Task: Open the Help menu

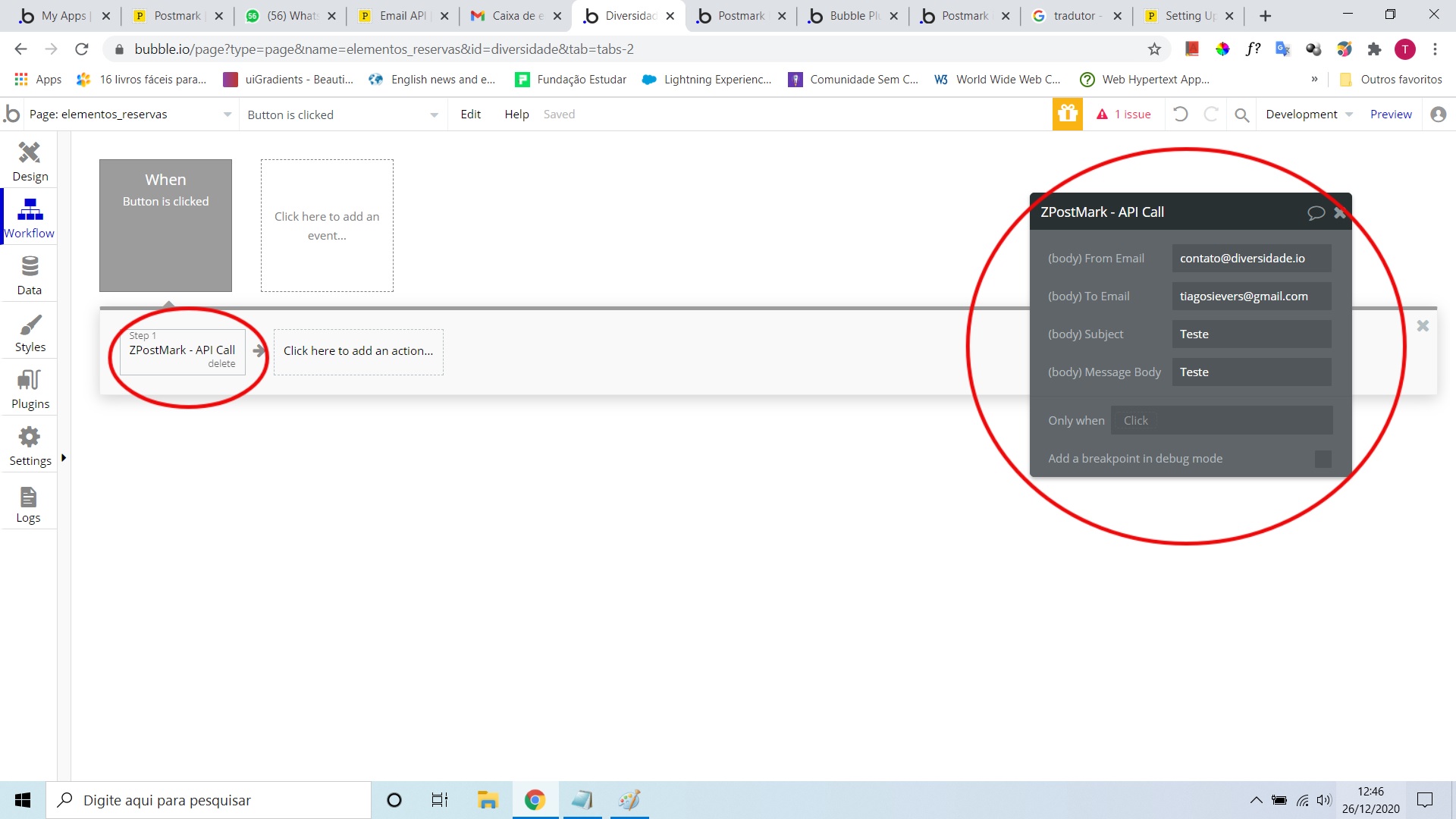Action: click(x=516, y=115)
